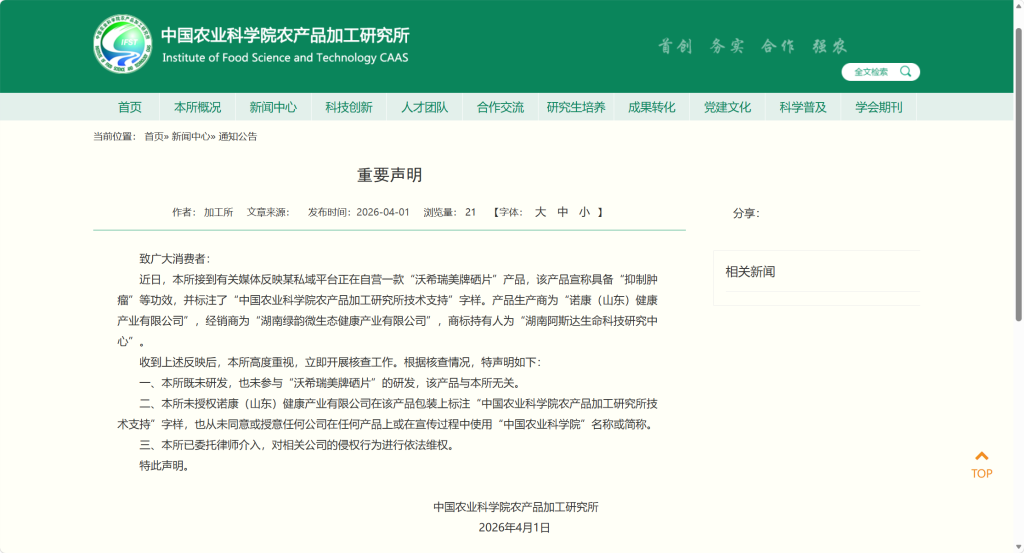Type in the 全文检索 search field
Viewport: 1024px width, 553px height.
coord(870,72)
